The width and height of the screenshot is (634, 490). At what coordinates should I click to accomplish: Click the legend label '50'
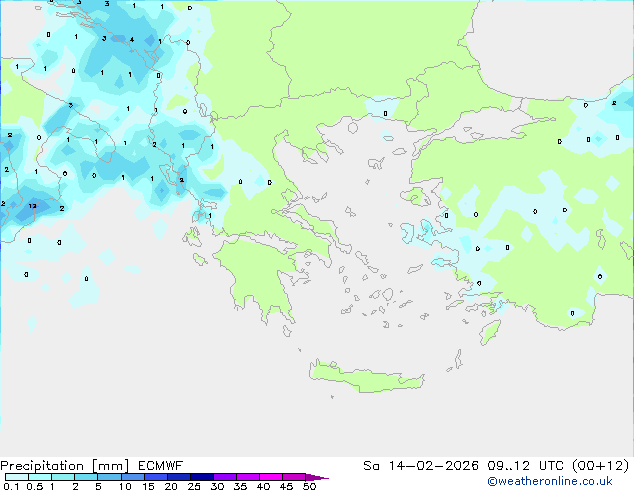pos(309,486)
